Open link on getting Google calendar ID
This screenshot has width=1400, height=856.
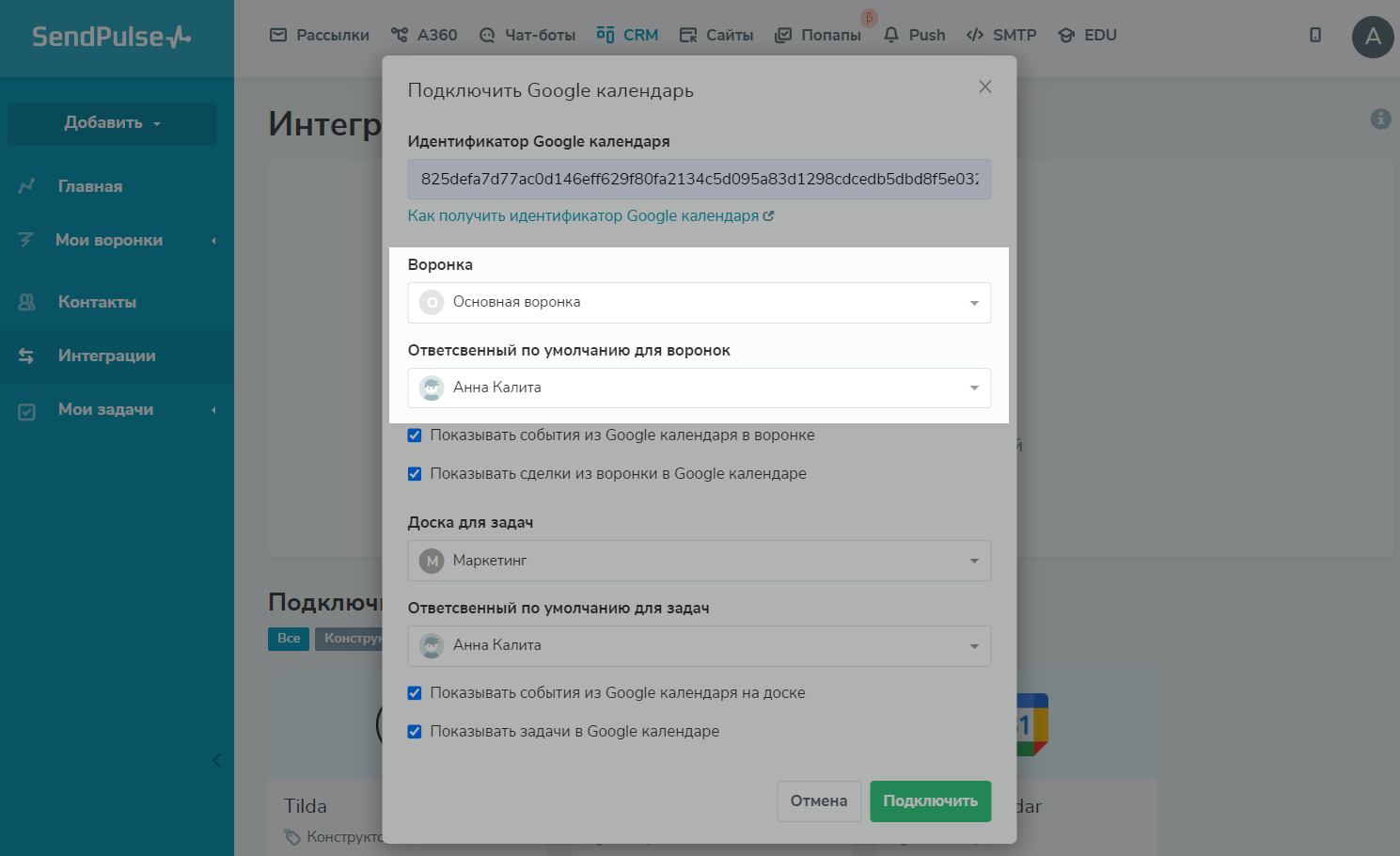pyautogui.click(x=590, y=215)
